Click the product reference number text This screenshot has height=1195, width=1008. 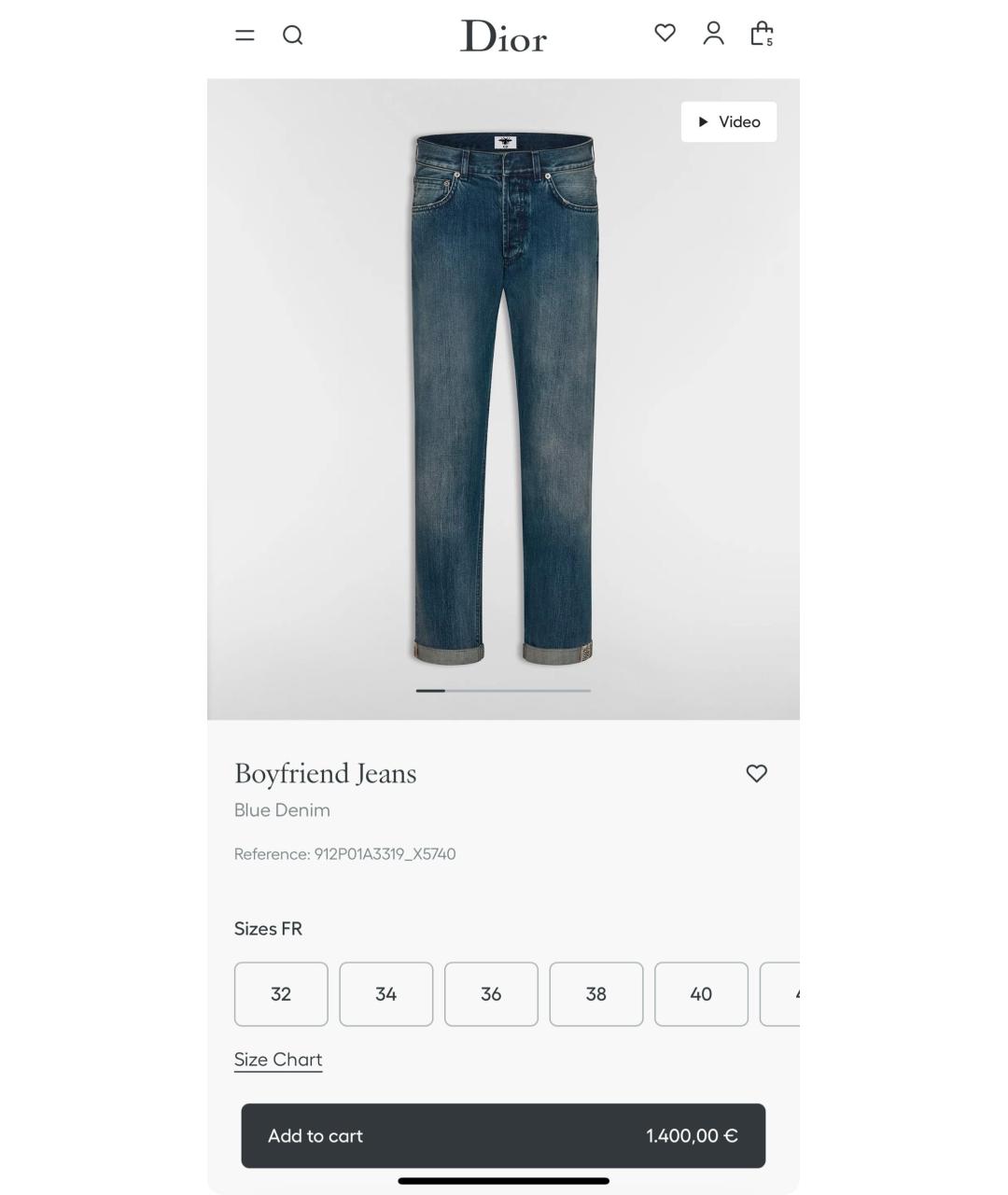(x=345, y=854)
